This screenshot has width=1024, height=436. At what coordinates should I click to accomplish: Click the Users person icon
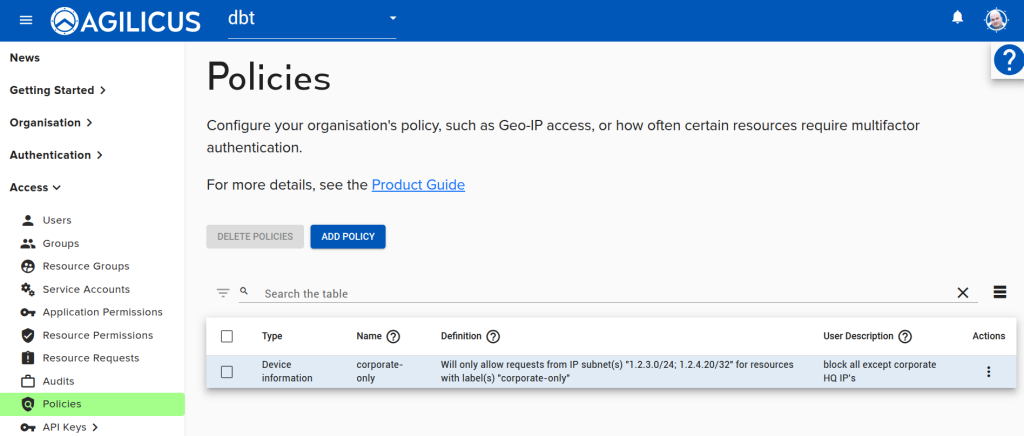point(27,220)
